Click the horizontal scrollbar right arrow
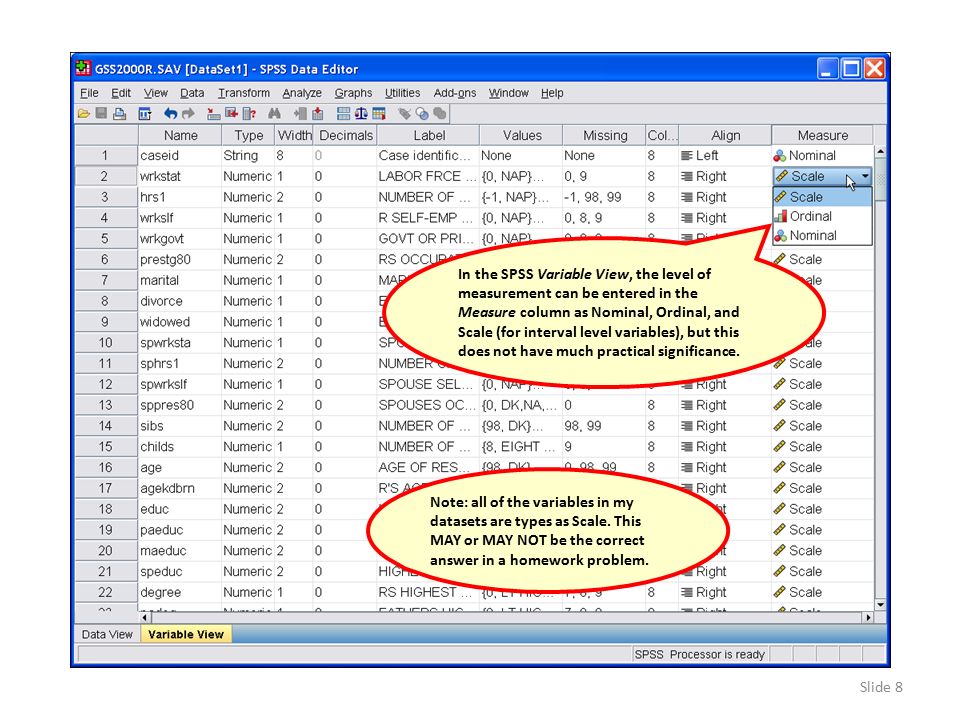The image size is (960, 720). (868, 618)
